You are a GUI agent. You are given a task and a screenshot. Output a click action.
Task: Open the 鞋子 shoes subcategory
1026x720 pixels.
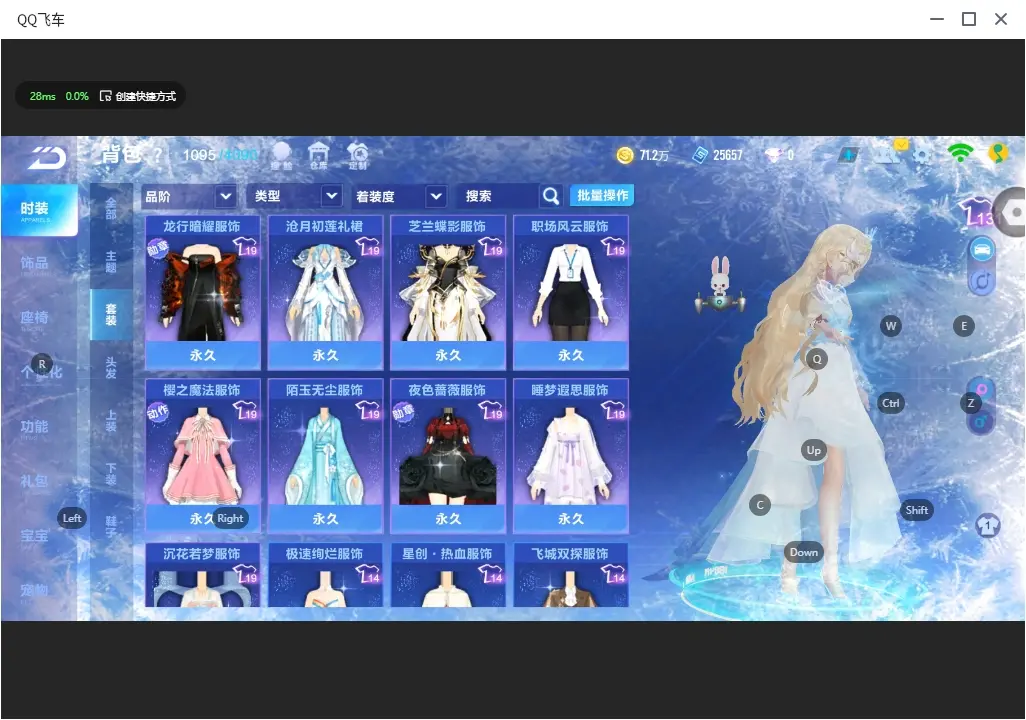111,527
